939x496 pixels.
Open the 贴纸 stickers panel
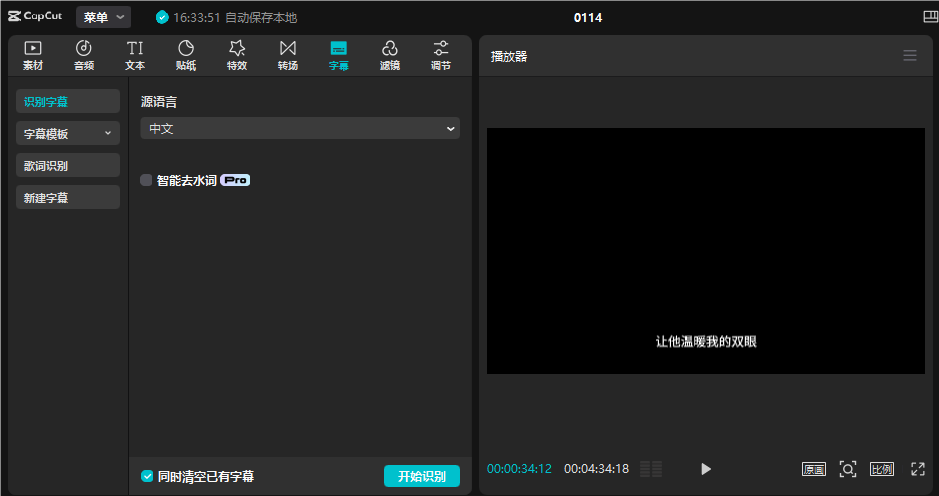pyautogui.click(x=186, y=55)
